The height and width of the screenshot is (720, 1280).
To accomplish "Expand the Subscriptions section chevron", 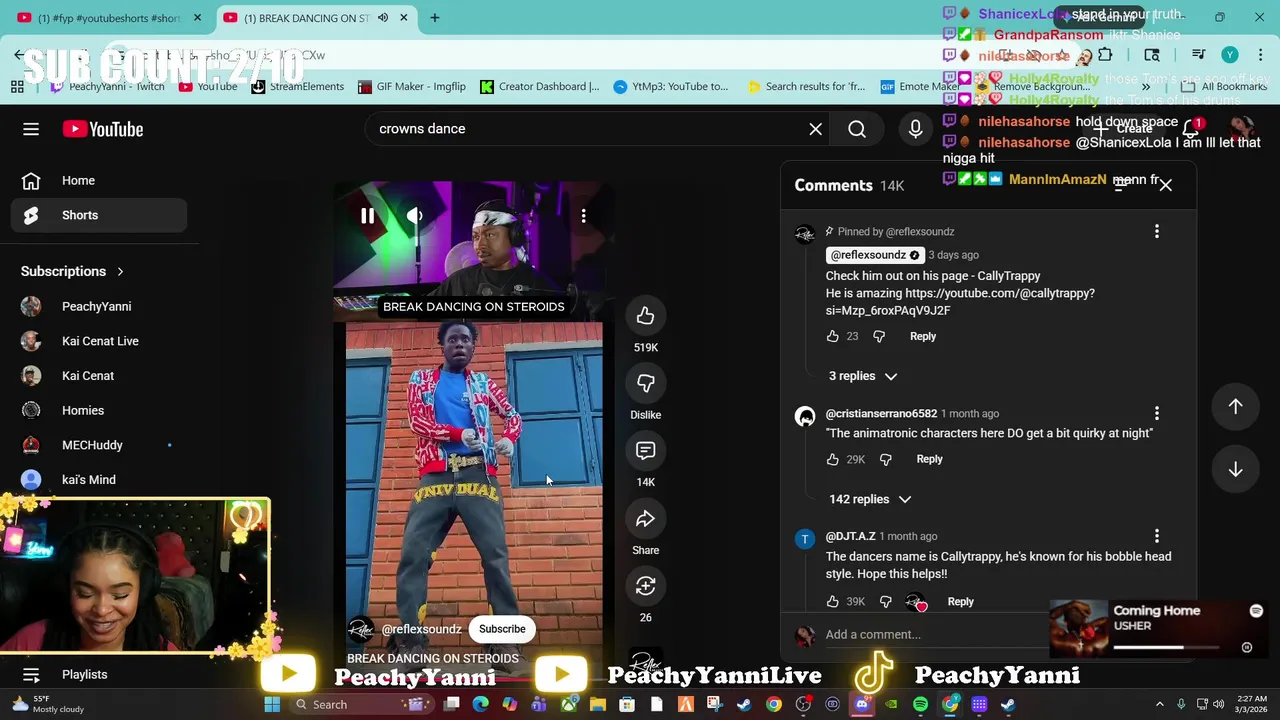I will click(120, 272).
